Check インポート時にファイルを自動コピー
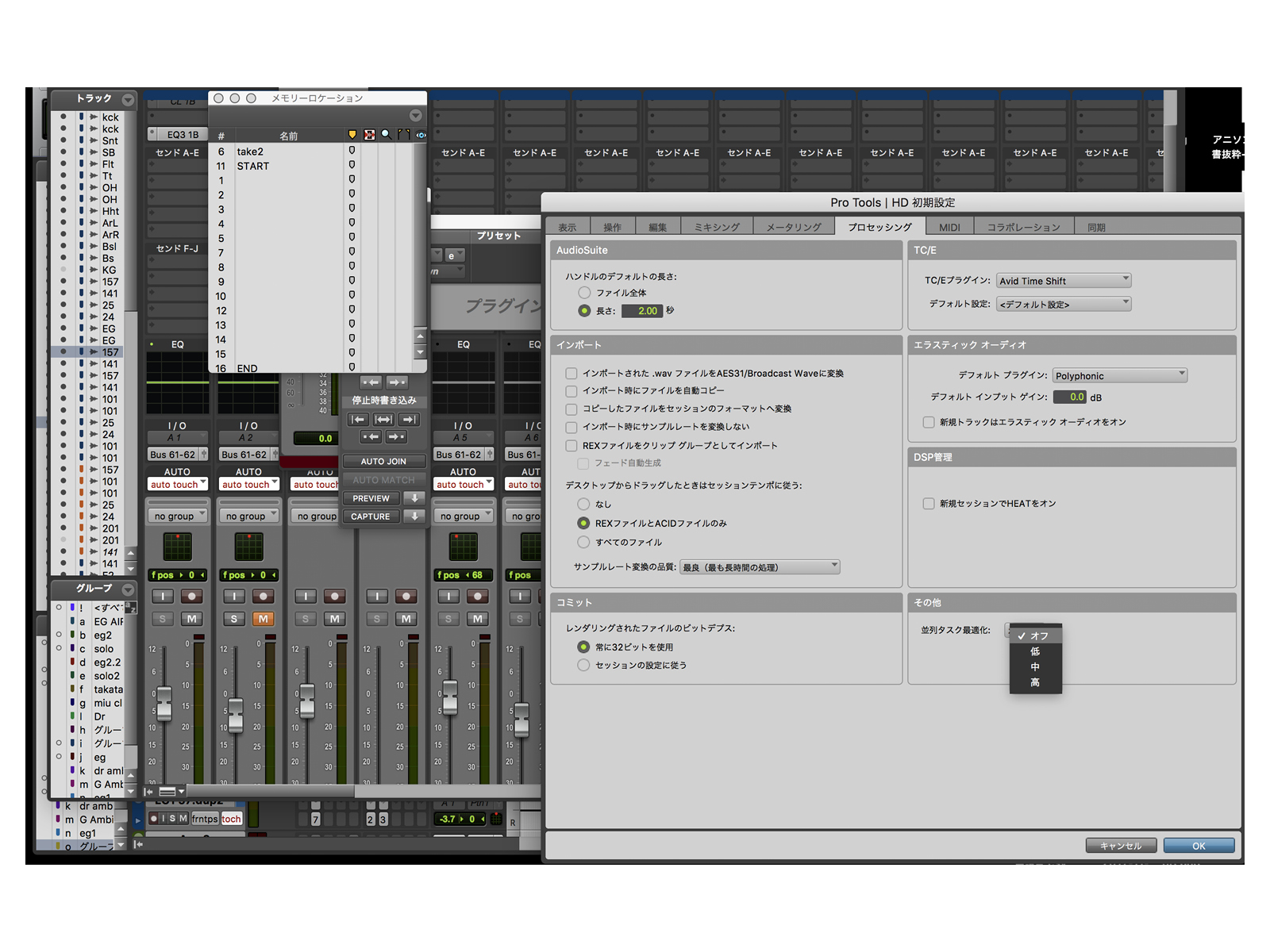 (x=571, y=391)
